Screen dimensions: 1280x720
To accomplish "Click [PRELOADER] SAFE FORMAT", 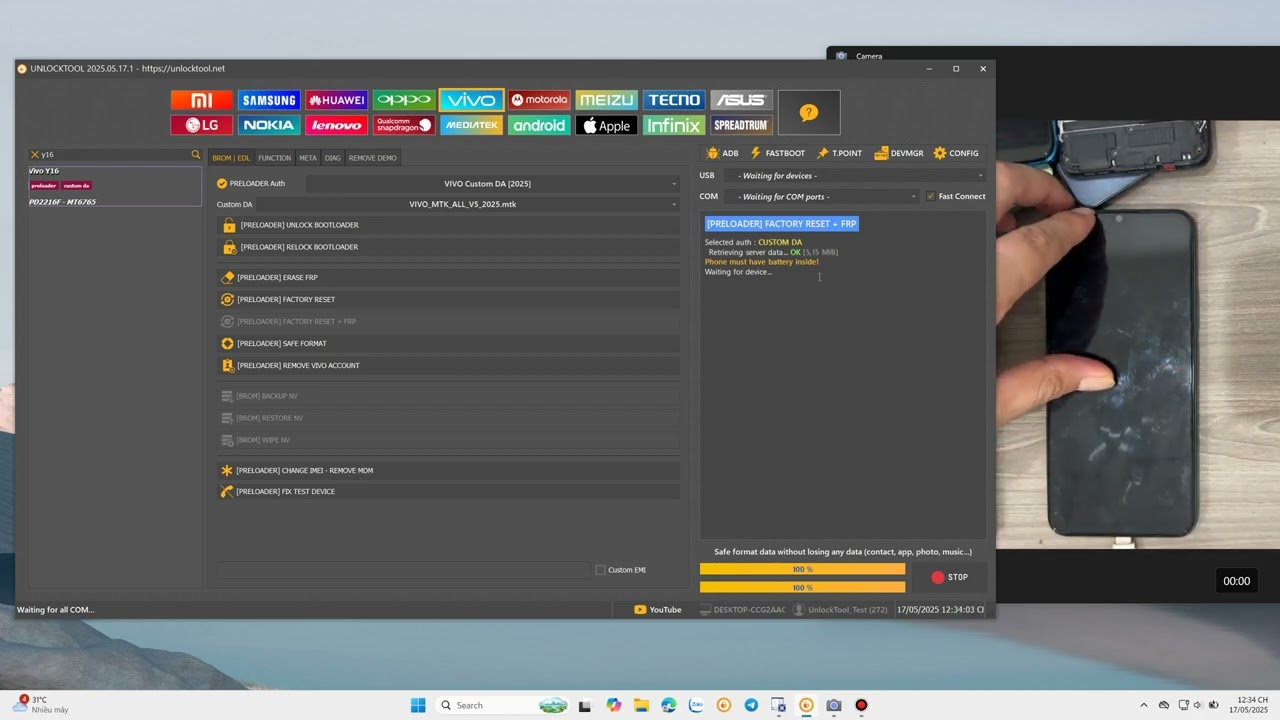I will (448, 343).
